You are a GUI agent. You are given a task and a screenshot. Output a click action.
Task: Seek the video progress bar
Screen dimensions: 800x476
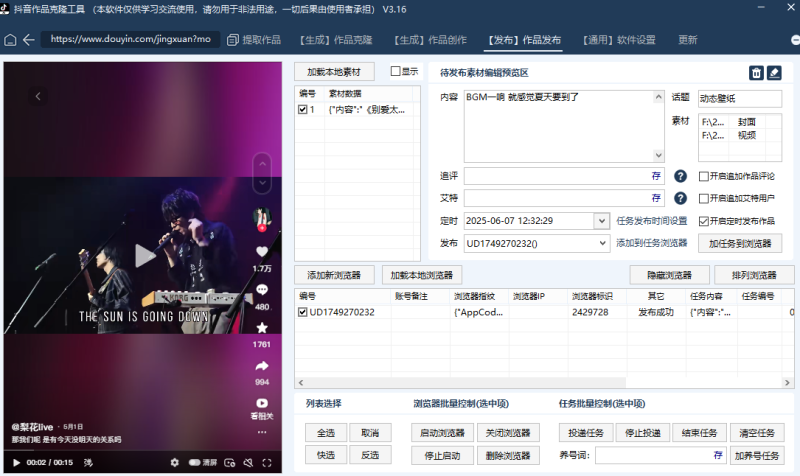(x=143, y=450)
